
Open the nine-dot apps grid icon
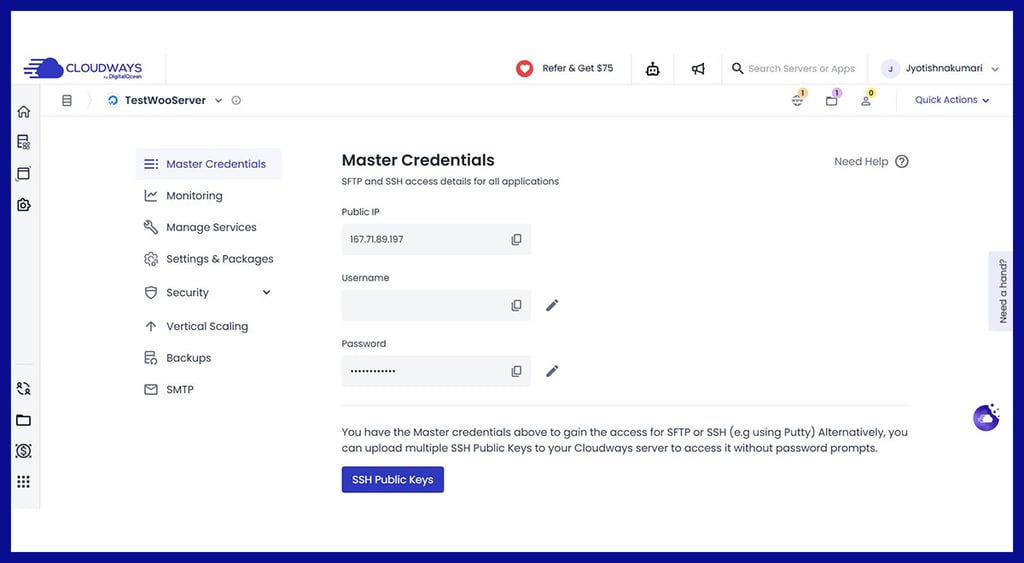coord(24,482)
